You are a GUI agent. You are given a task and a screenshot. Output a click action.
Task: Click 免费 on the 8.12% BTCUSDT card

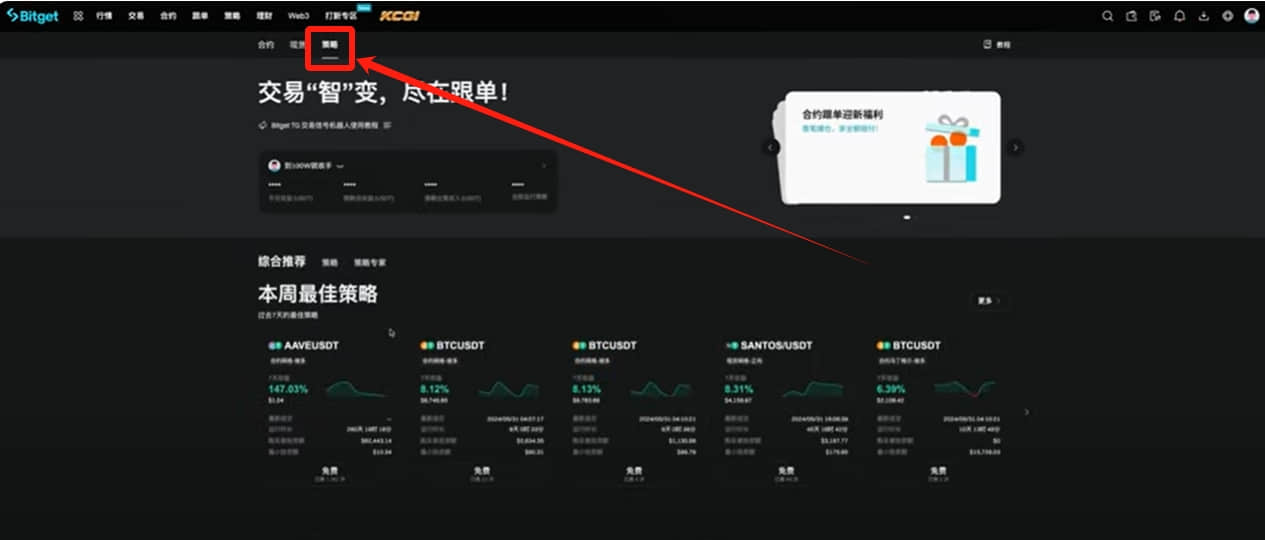[482, 471]
